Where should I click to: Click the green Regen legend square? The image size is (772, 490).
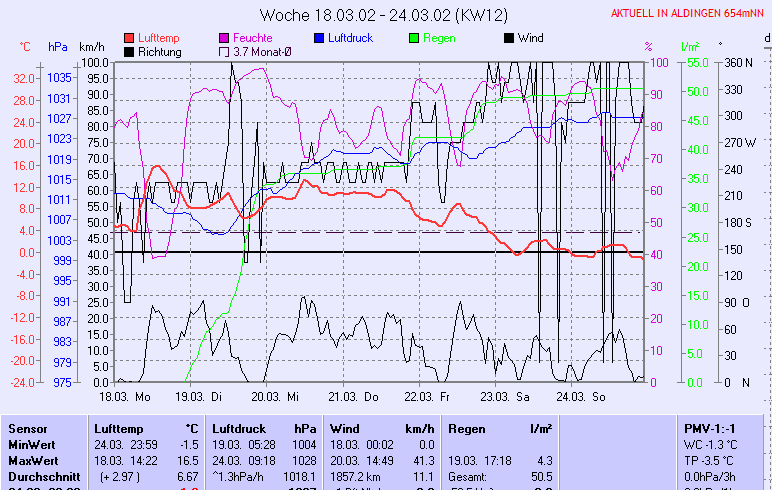coord(414,38)
